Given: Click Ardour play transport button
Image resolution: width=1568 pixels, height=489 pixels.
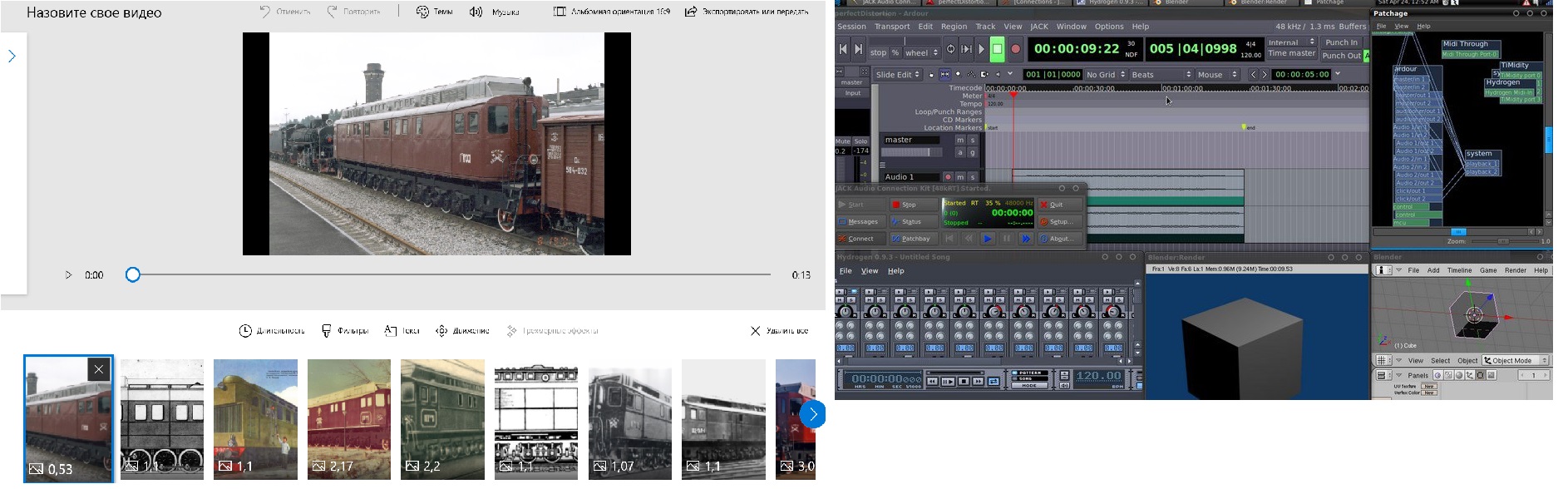Looking at the screenshot, I should click(x=982, y=49).
